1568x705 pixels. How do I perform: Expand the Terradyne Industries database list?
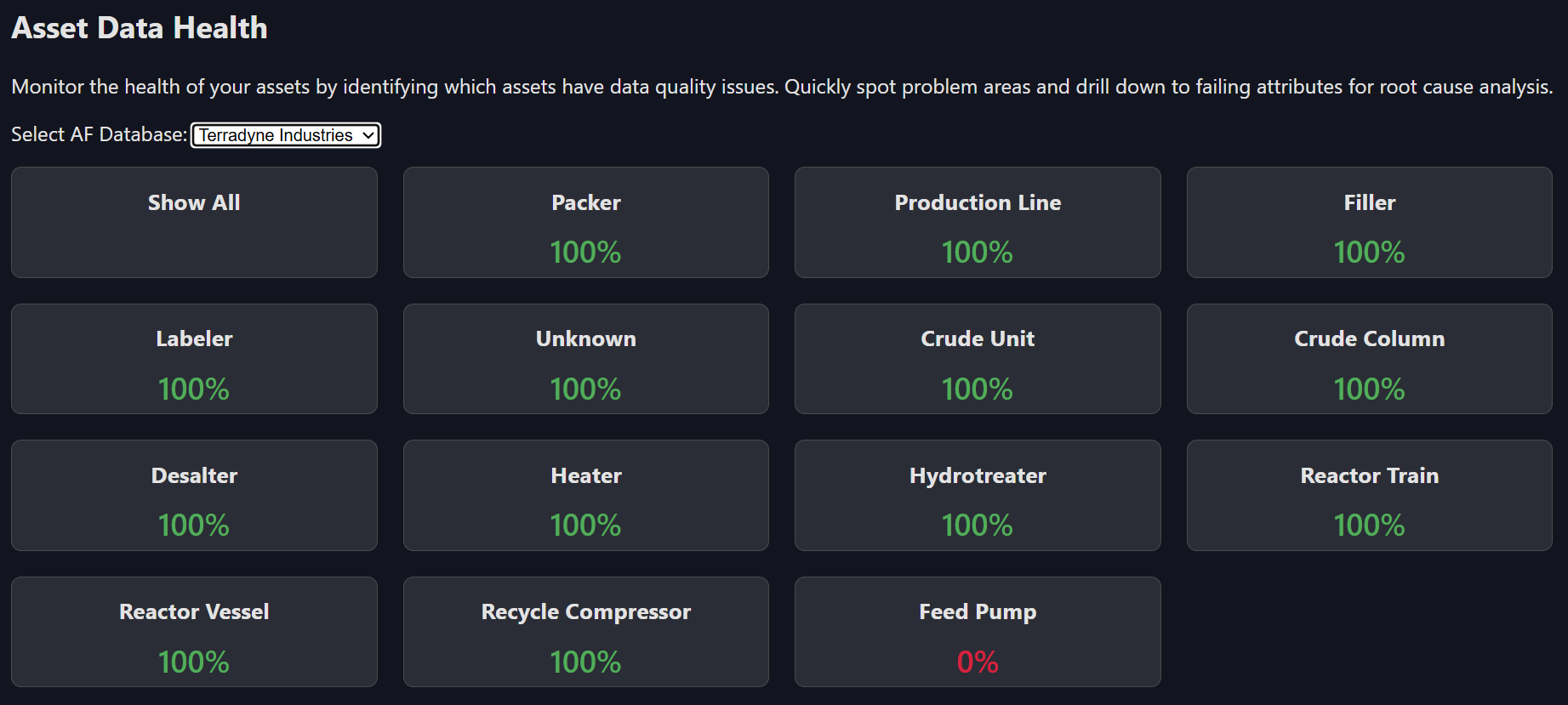(x=286, y=135)
